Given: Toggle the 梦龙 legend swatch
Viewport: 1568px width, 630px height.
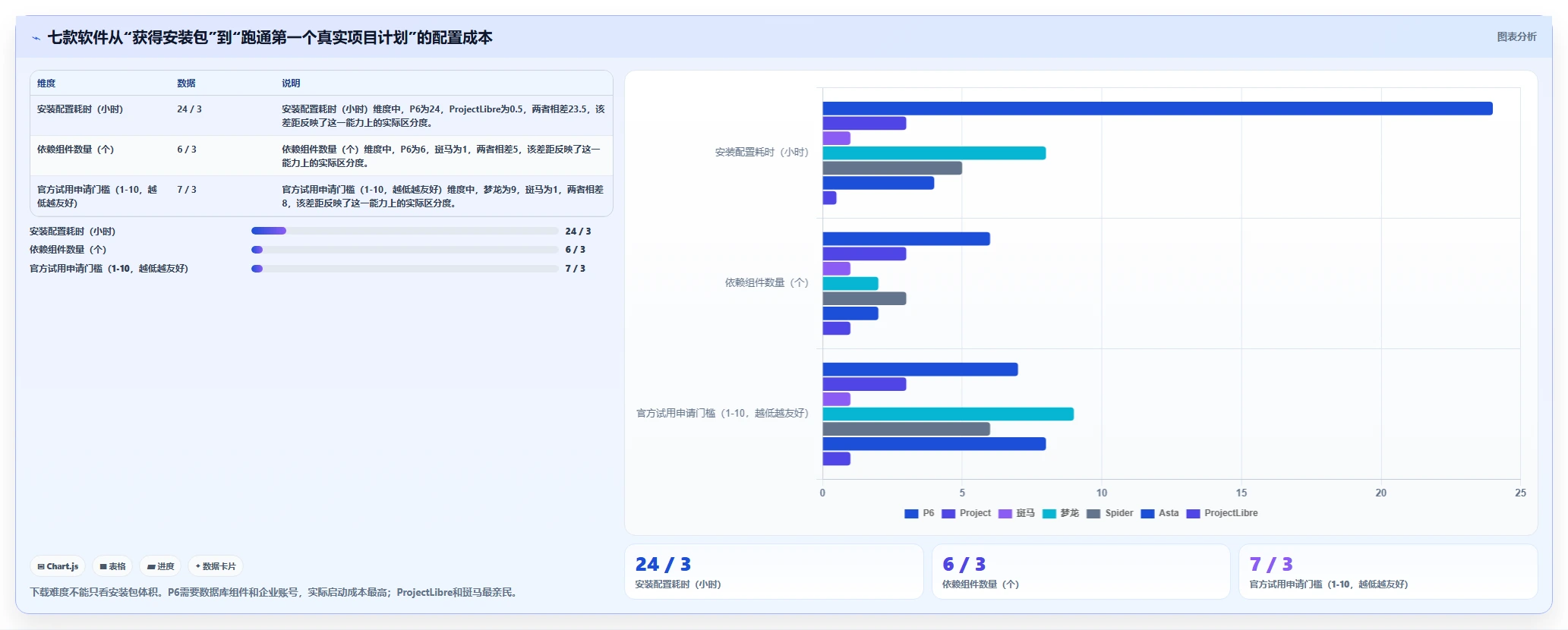Looking at the screenshot, I should 1049,514.
